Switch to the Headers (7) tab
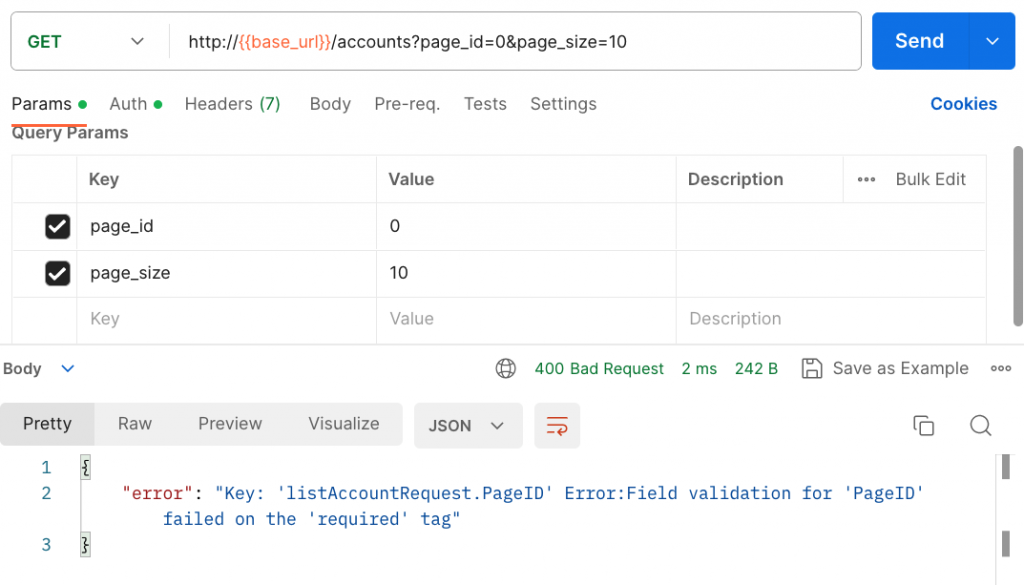The image size is (1024, 585). point(232,104)
